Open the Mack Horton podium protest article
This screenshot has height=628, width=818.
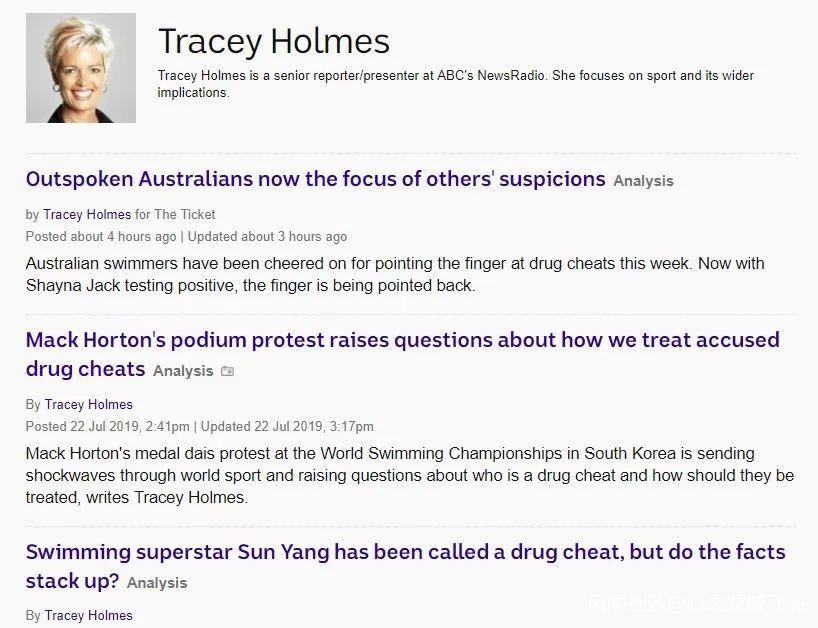click(x=402, y=340)
